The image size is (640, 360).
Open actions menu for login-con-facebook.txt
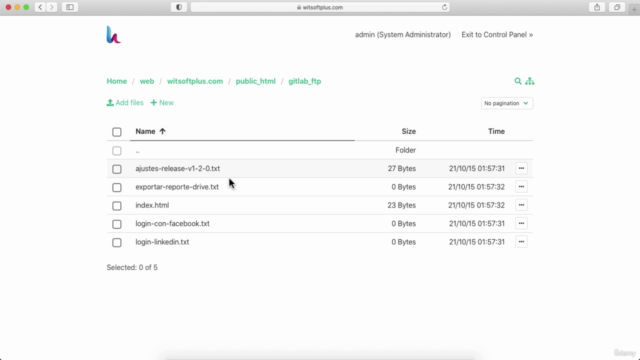(x=521, y=223)
